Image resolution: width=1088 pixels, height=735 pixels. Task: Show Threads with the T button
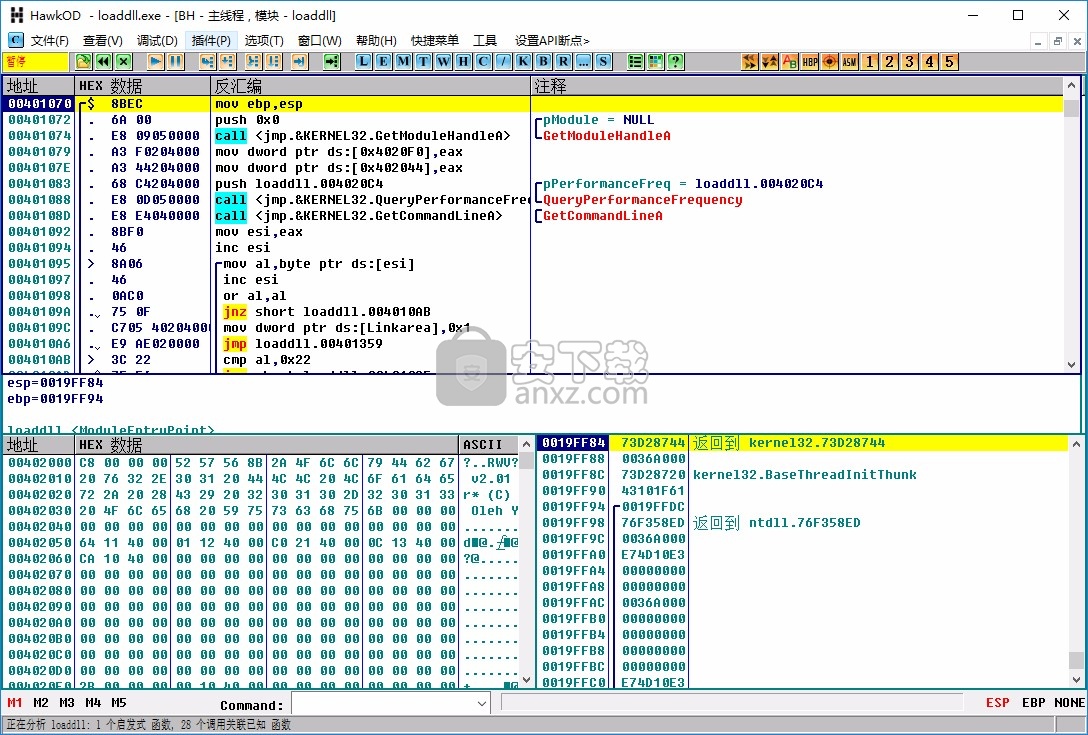(x=423, y=62)
